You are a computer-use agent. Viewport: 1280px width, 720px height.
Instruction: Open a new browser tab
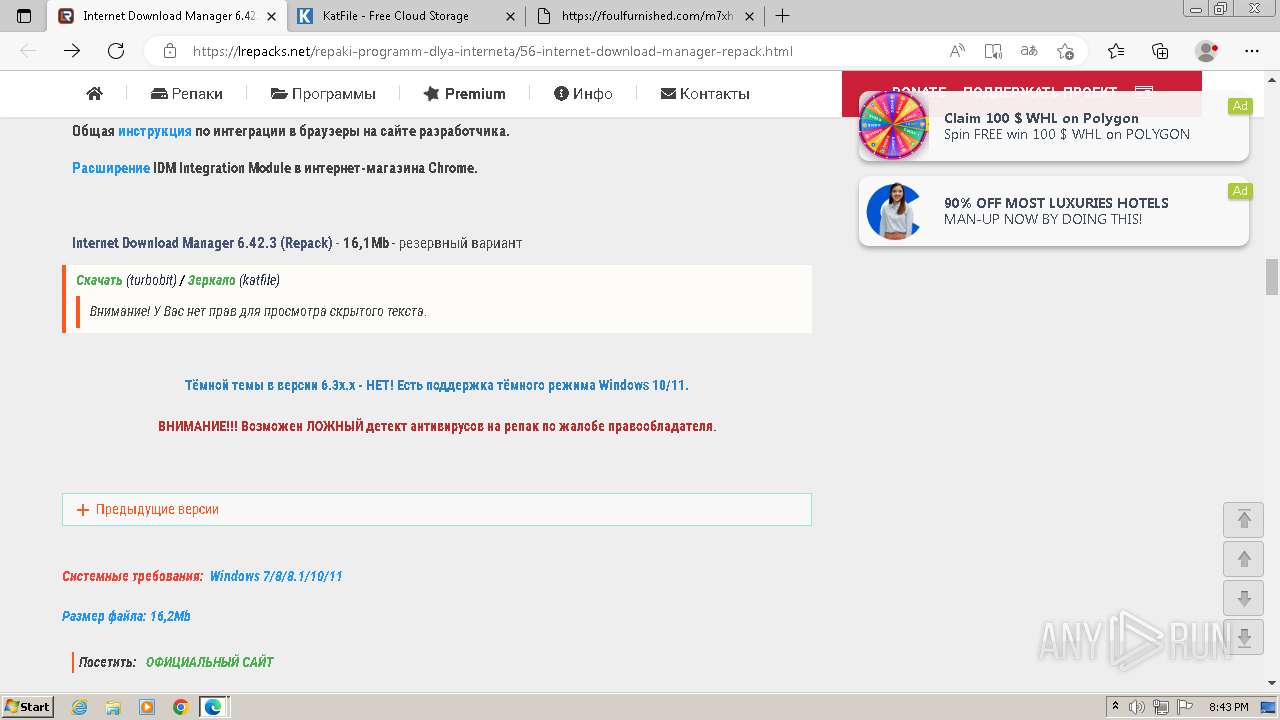click(782, 16)
